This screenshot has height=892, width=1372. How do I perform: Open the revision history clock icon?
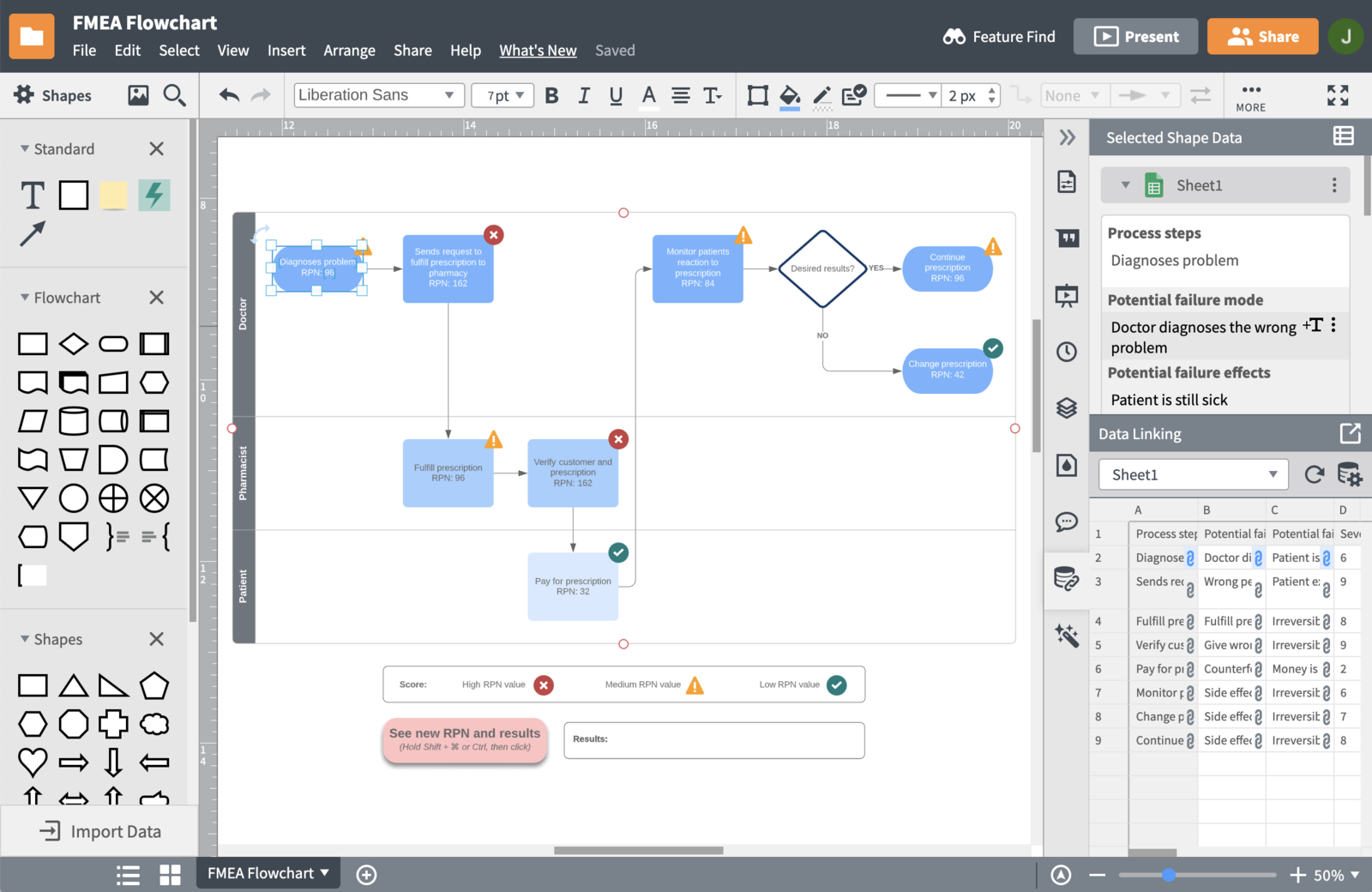click(x=1066, y=352)
